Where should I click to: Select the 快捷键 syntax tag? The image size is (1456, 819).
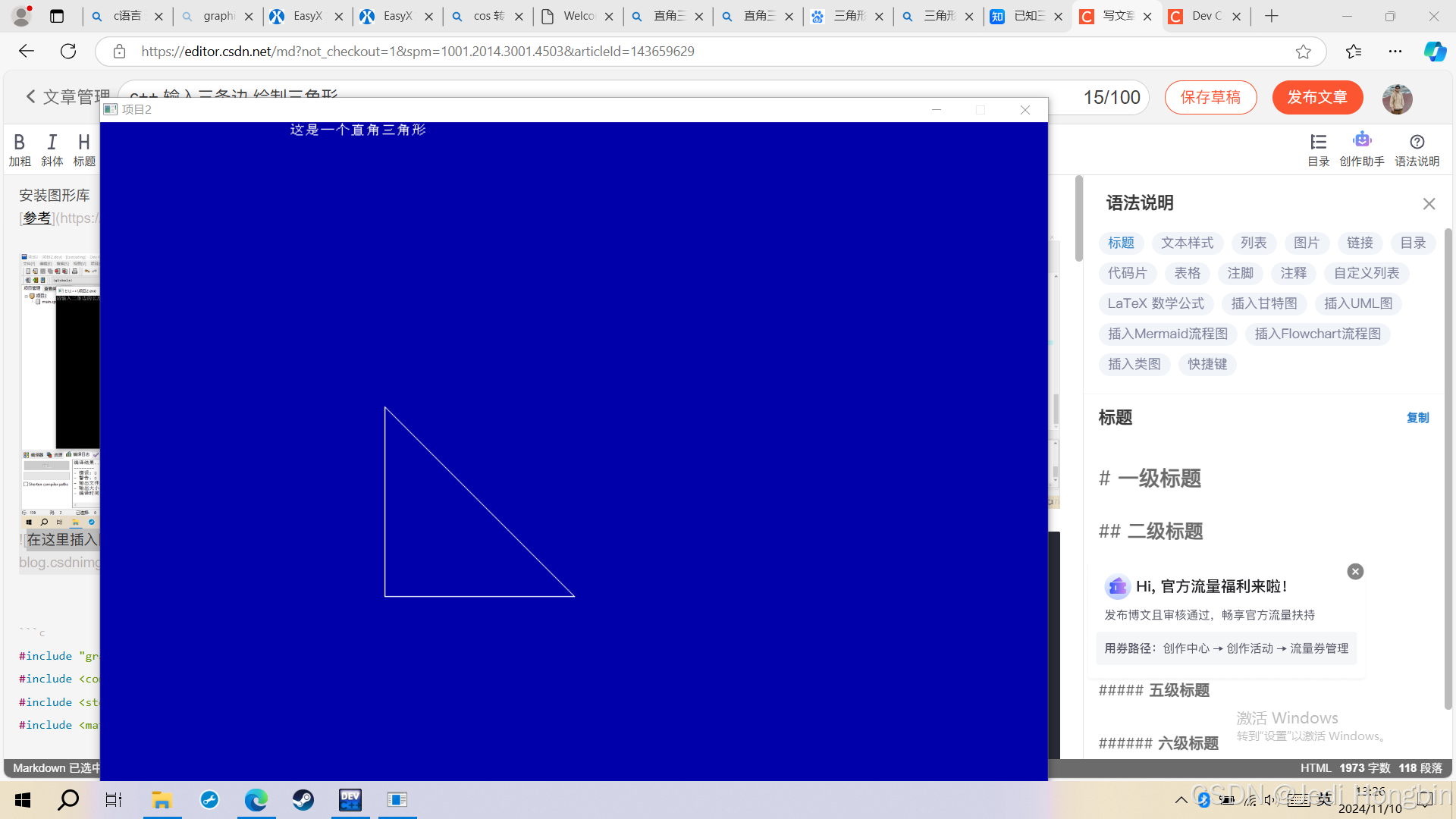(1207, 364)
